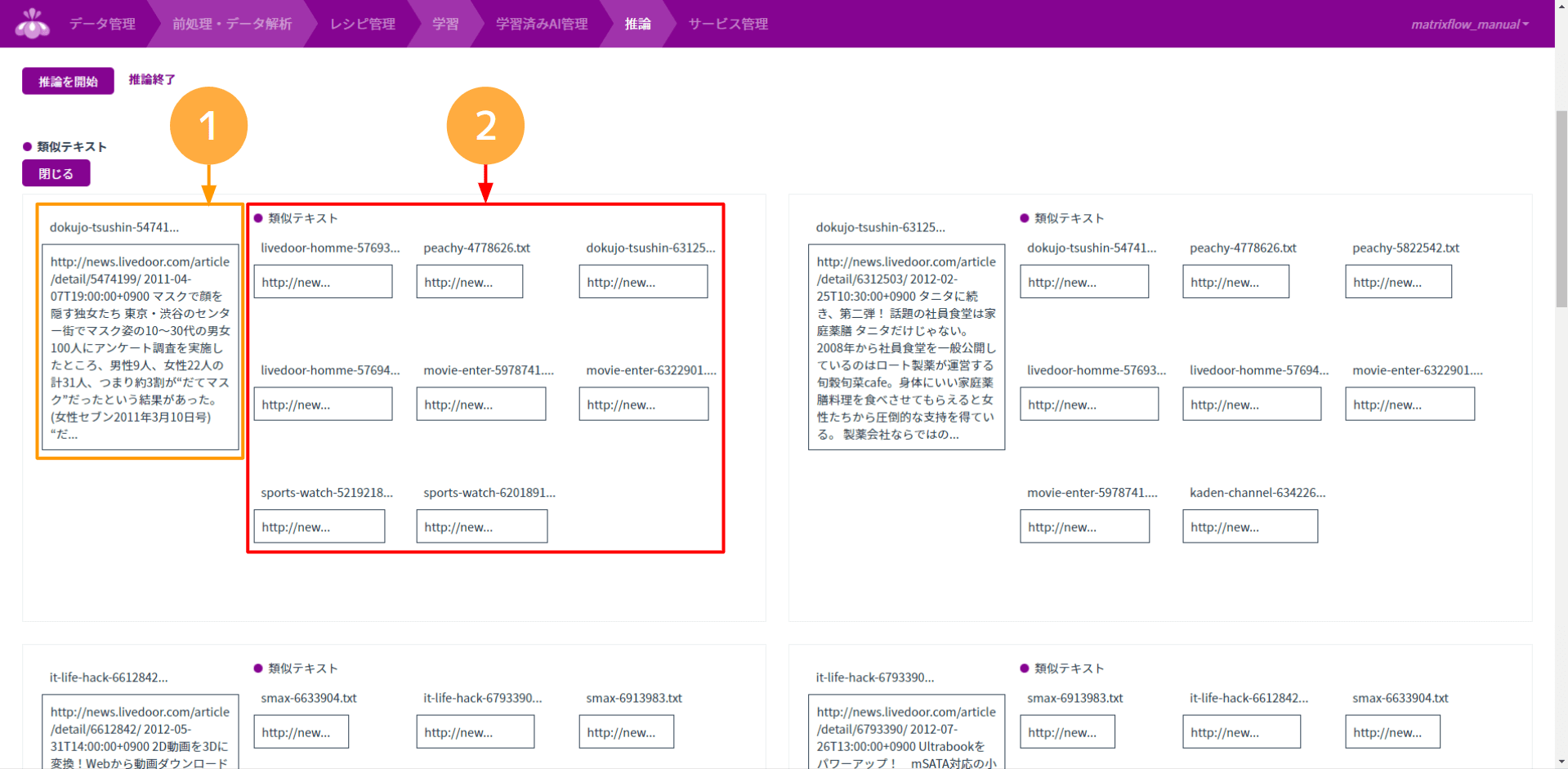Image resolution: width=1568 pixels, height=769 pixels.
Task: Click the MatrixFlow logo icon
Action: point(31,23)
